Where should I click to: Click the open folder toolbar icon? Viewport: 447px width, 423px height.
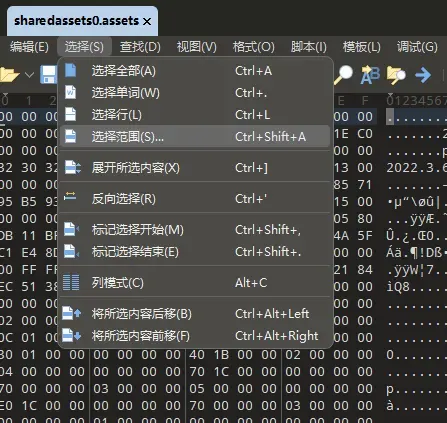pos(9,75)
